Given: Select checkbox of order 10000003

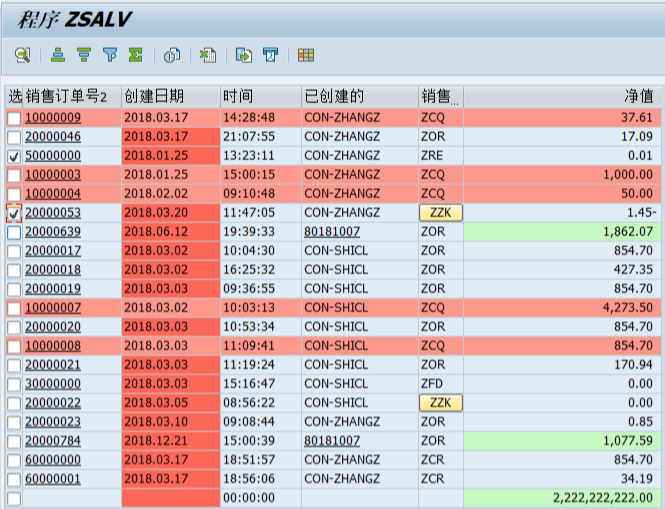Looking at the screenshot, I should coord(14,175).
